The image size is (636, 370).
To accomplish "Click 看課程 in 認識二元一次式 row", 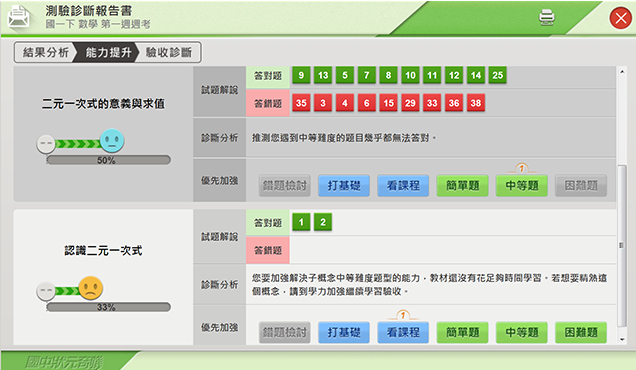I will 403,333.
